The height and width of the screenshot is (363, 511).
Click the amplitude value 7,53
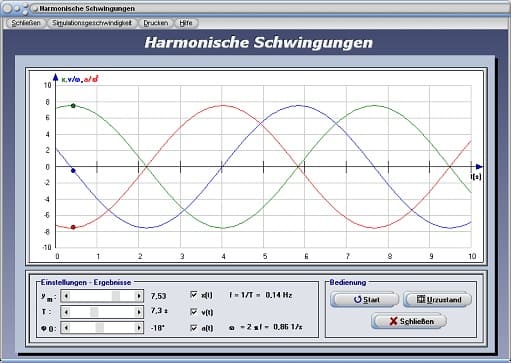click(x=158, y=296)
